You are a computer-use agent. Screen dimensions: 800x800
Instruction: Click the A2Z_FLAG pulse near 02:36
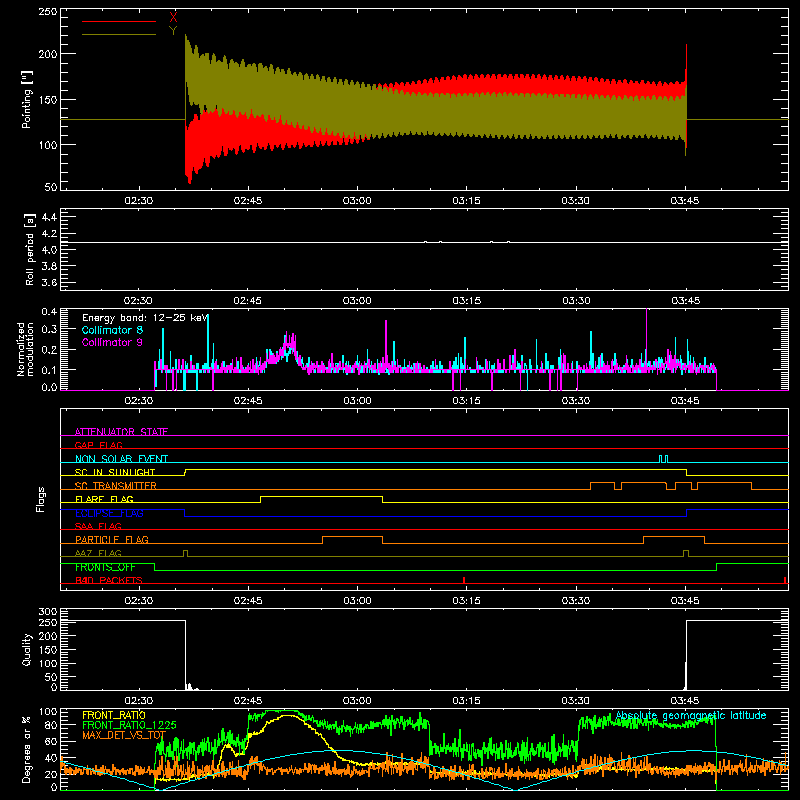pyautogui.click(x=185, y=554)
